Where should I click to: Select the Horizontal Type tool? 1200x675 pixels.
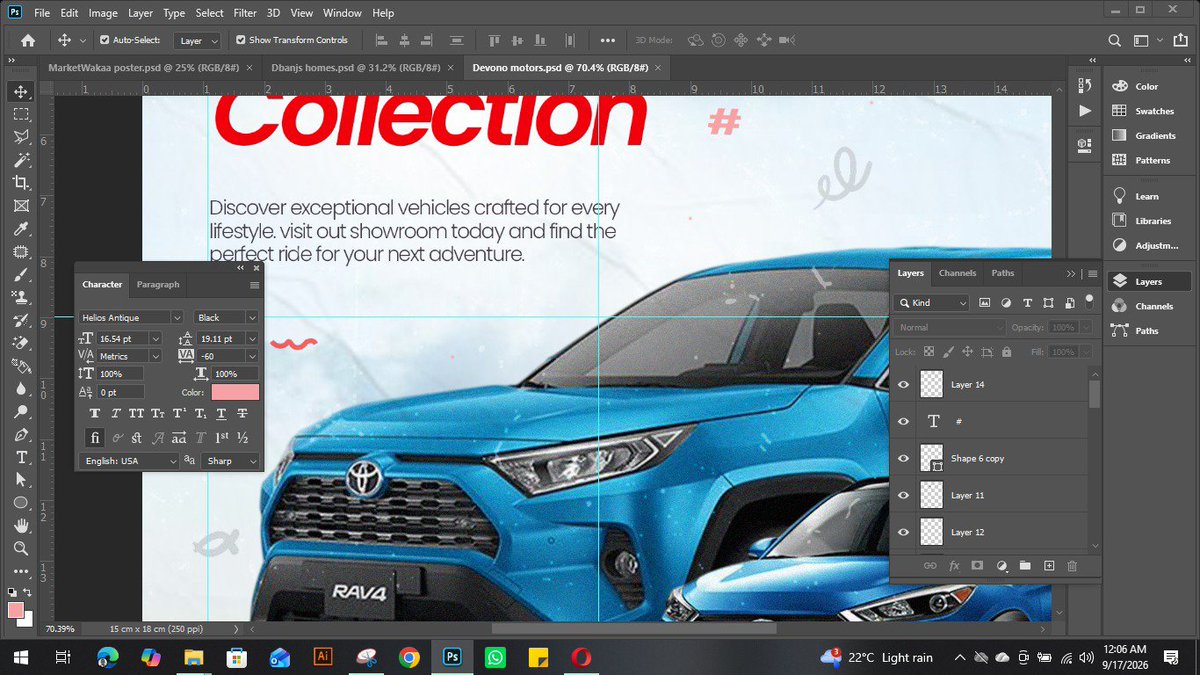[x=21, y=457]
